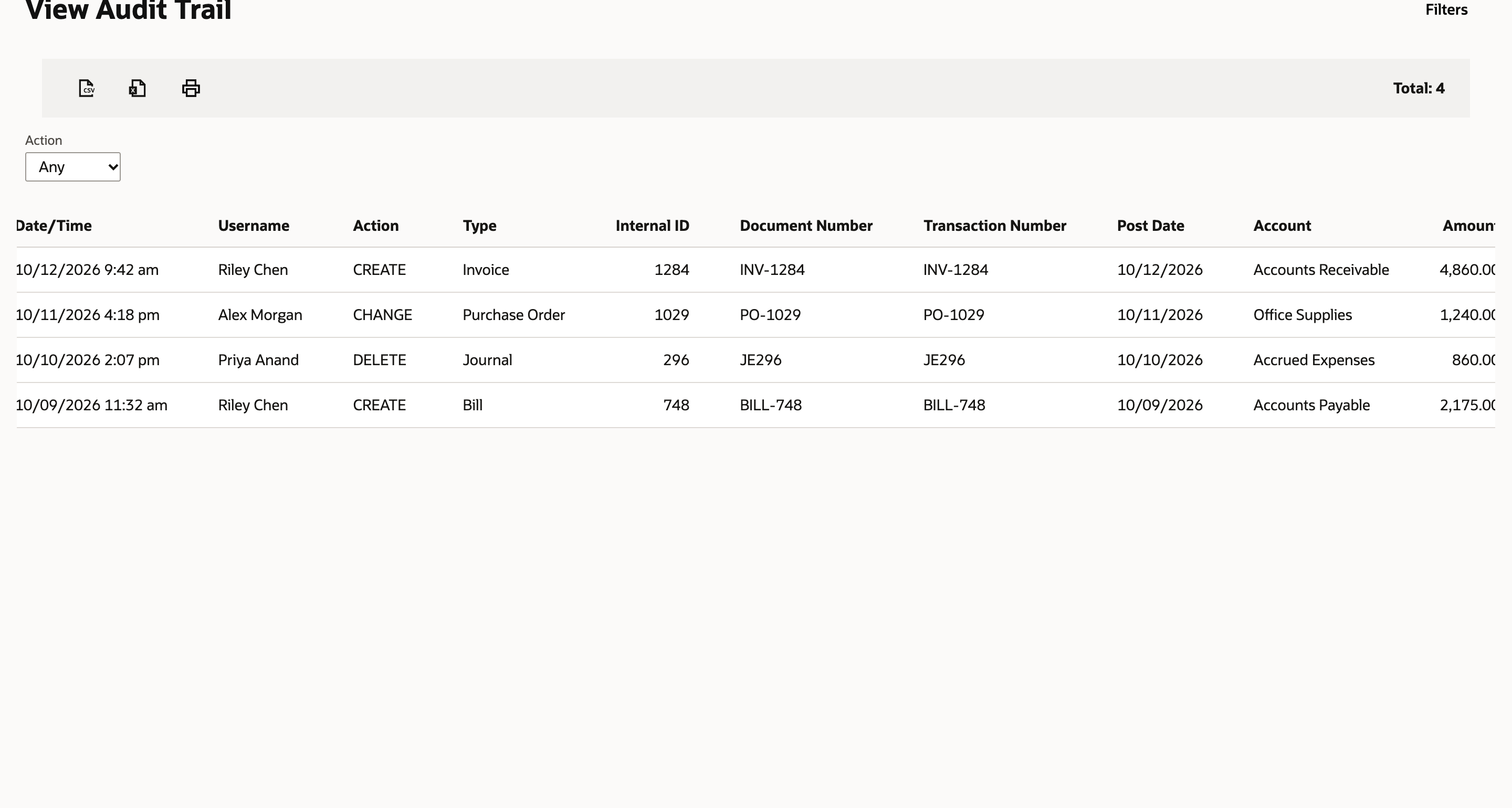Viewport: 1512px width, 808px height.
Task: Click internal ID 296
Action: pyautogui.click(x=676, y=360)
